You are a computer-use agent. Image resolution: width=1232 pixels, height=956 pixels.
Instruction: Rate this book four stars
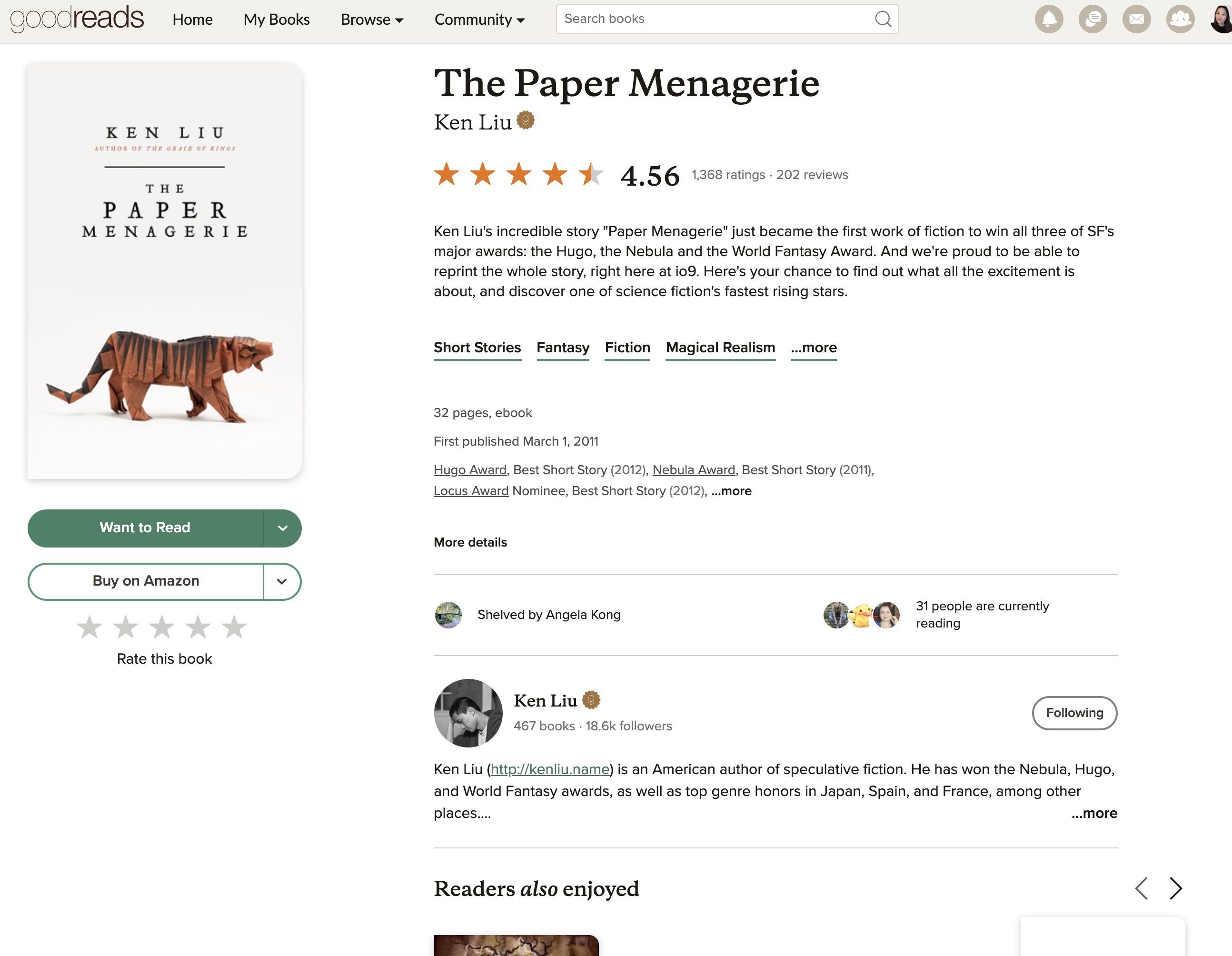198,627
